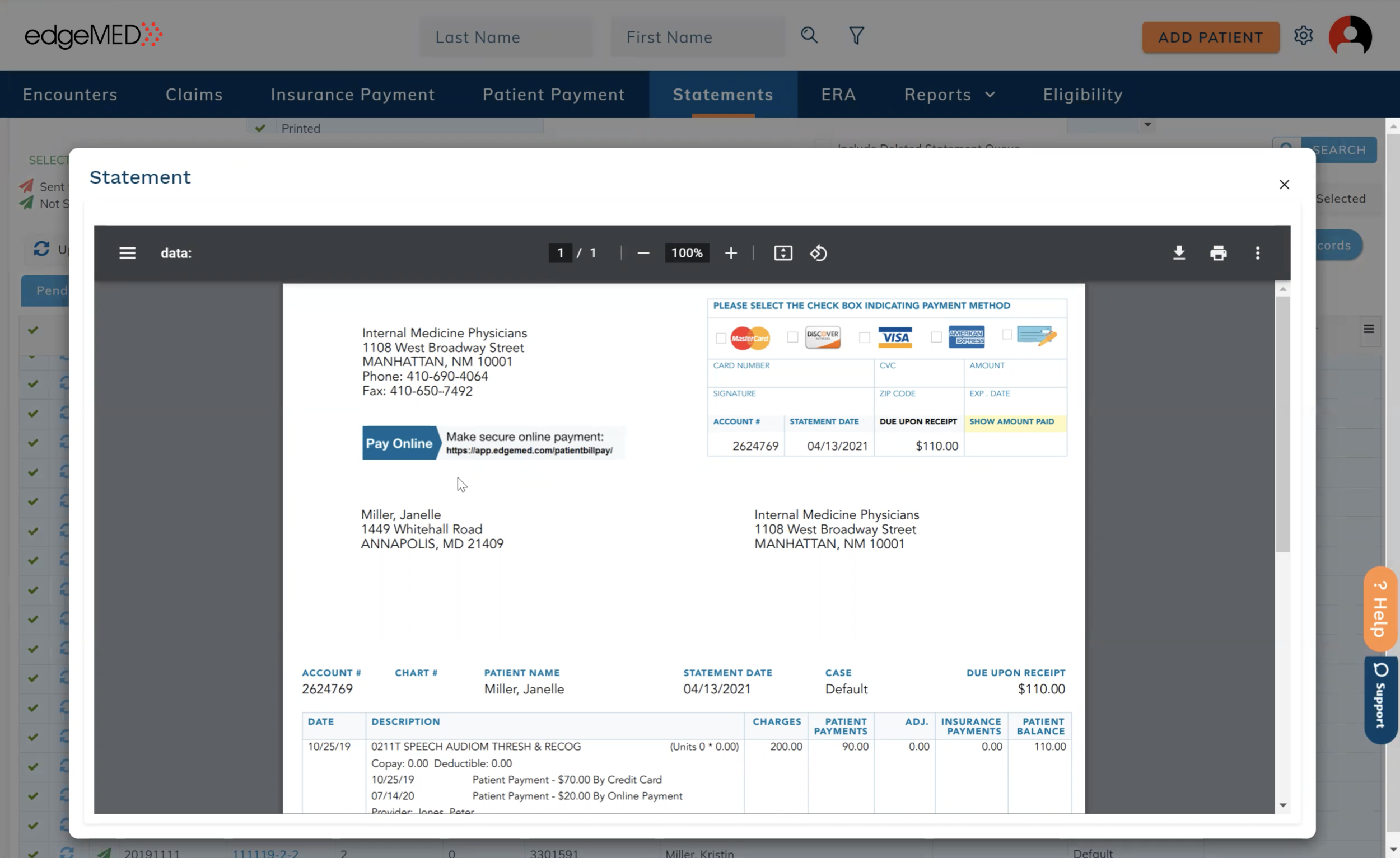Open the settings gear icon
1400x858 pixels.
coord(1304,36)
